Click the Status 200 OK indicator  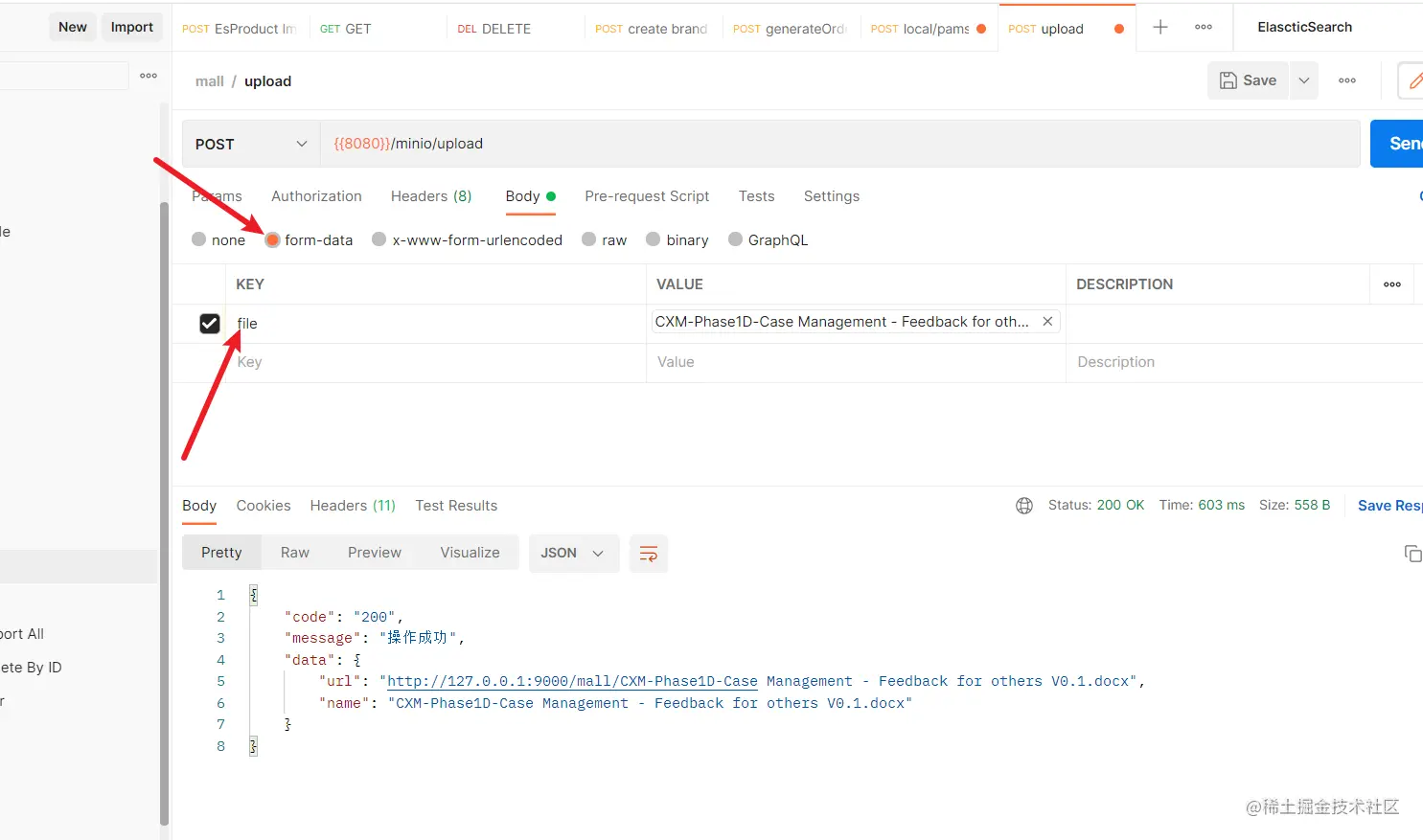pyautogui.click(x=1096, y=506)
